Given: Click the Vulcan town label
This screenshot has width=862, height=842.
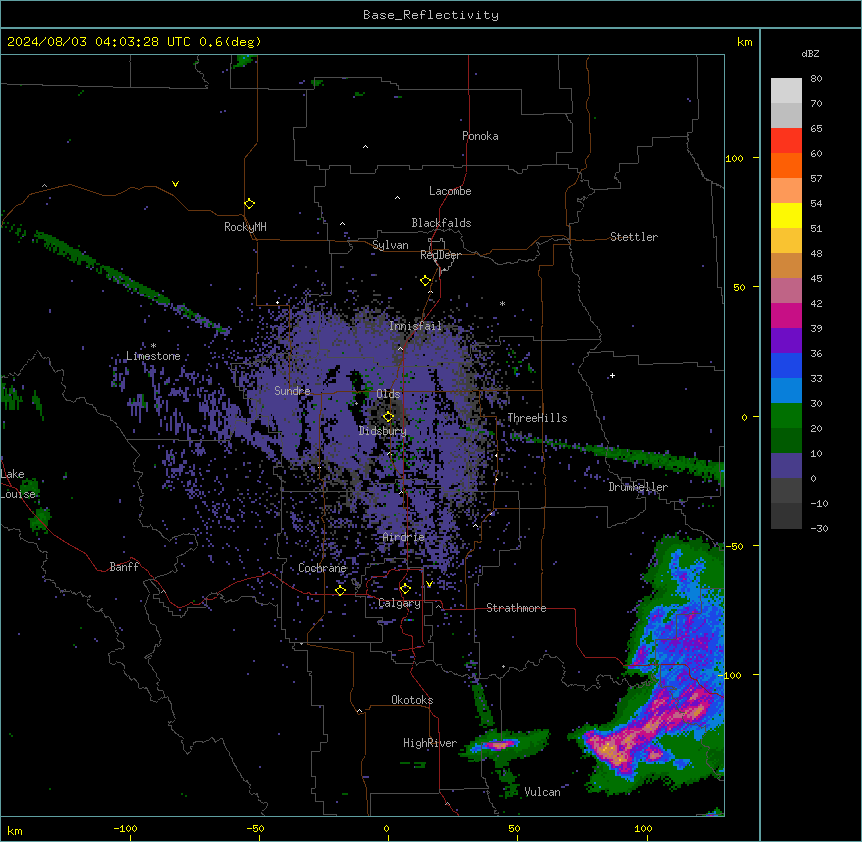Looking at the screenshot, I should [x=542, y=792].
